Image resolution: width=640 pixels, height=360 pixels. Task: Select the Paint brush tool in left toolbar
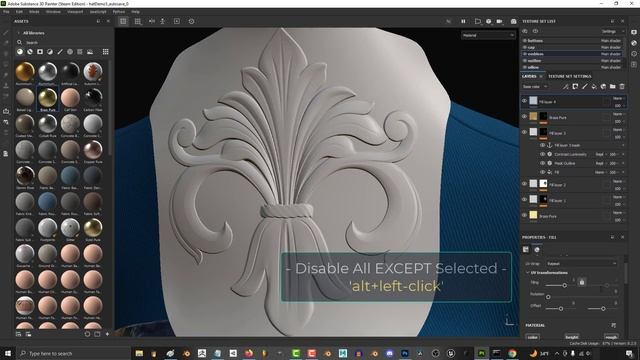6,33
